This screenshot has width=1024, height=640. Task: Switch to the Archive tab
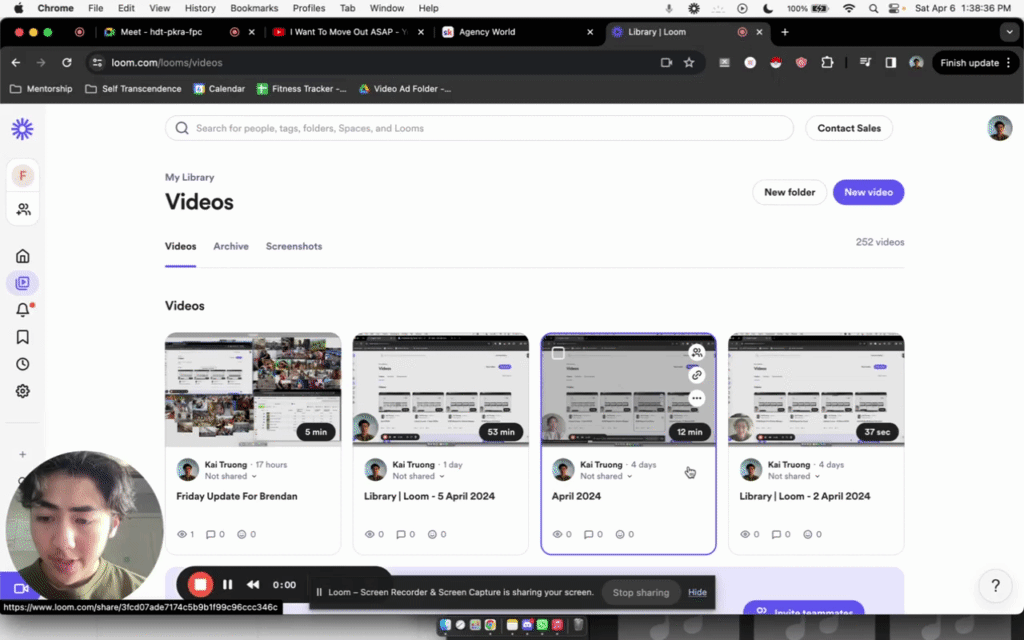[x=231, y=246]
